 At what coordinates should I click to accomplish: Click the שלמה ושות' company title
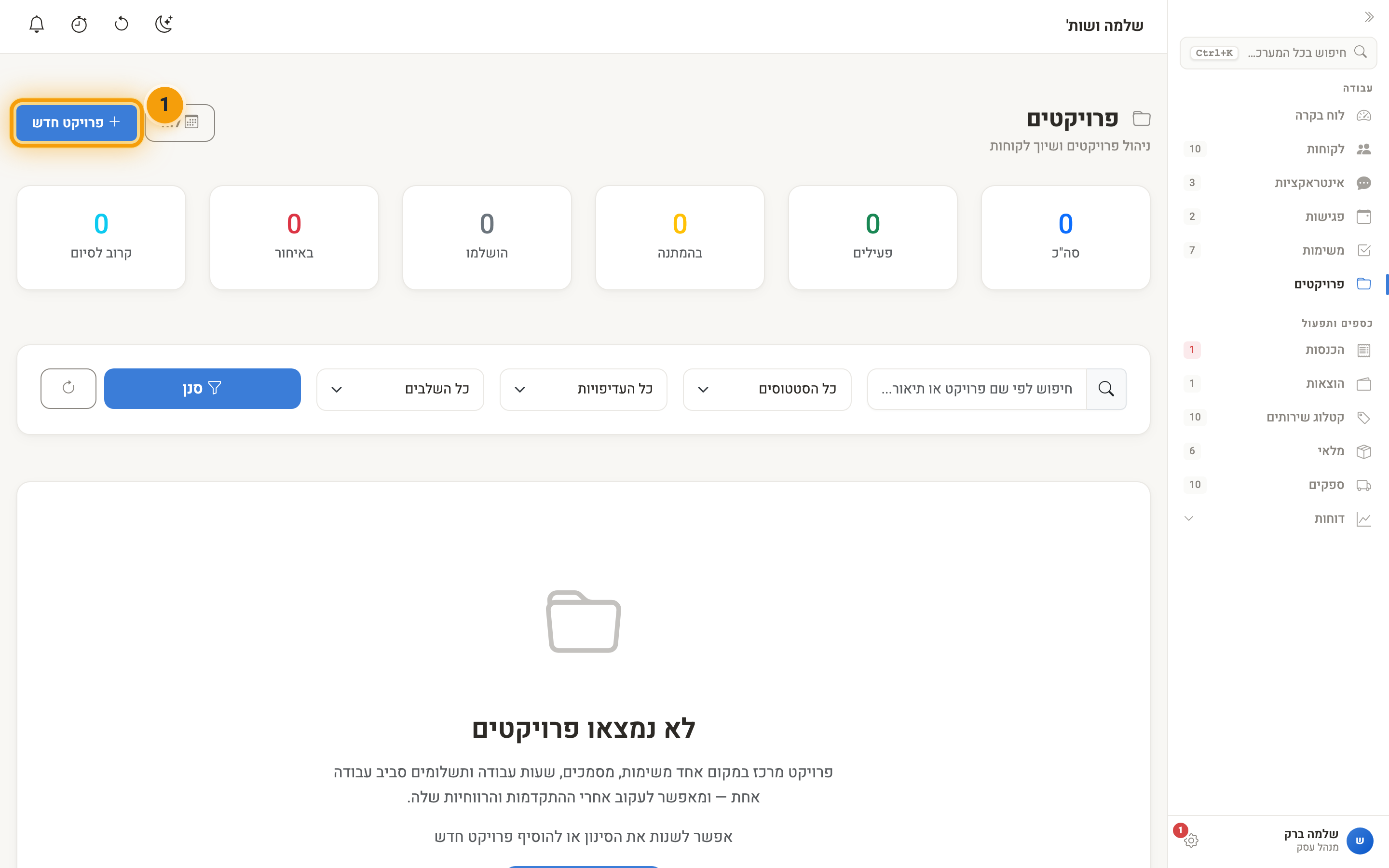[1104, 26]
